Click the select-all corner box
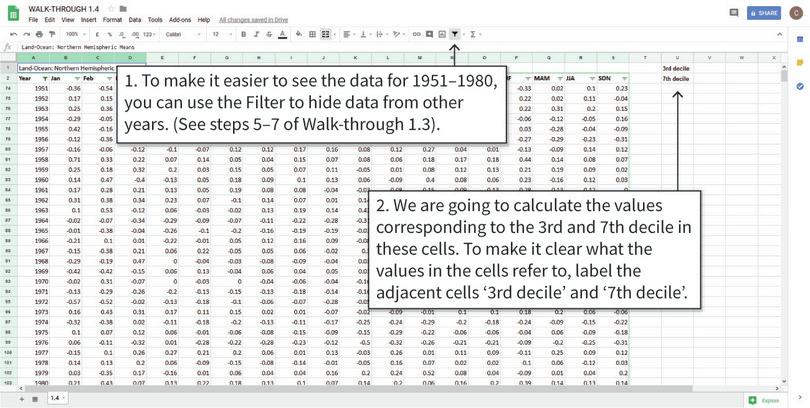Screen dimensions: 810x408 tap(8, 58)
